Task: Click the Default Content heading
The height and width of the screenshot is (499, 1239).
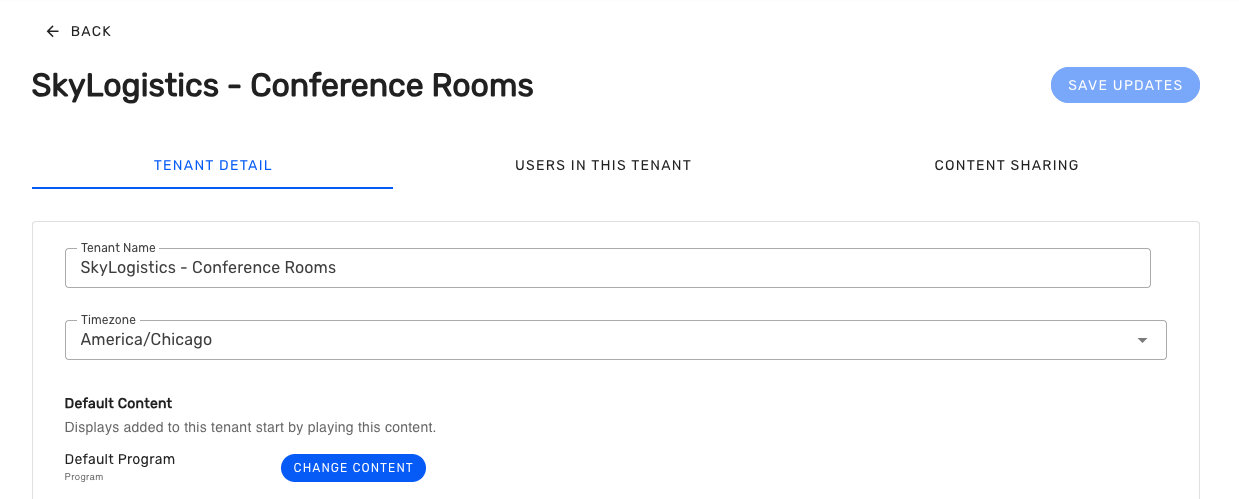Action: [118, 404]
